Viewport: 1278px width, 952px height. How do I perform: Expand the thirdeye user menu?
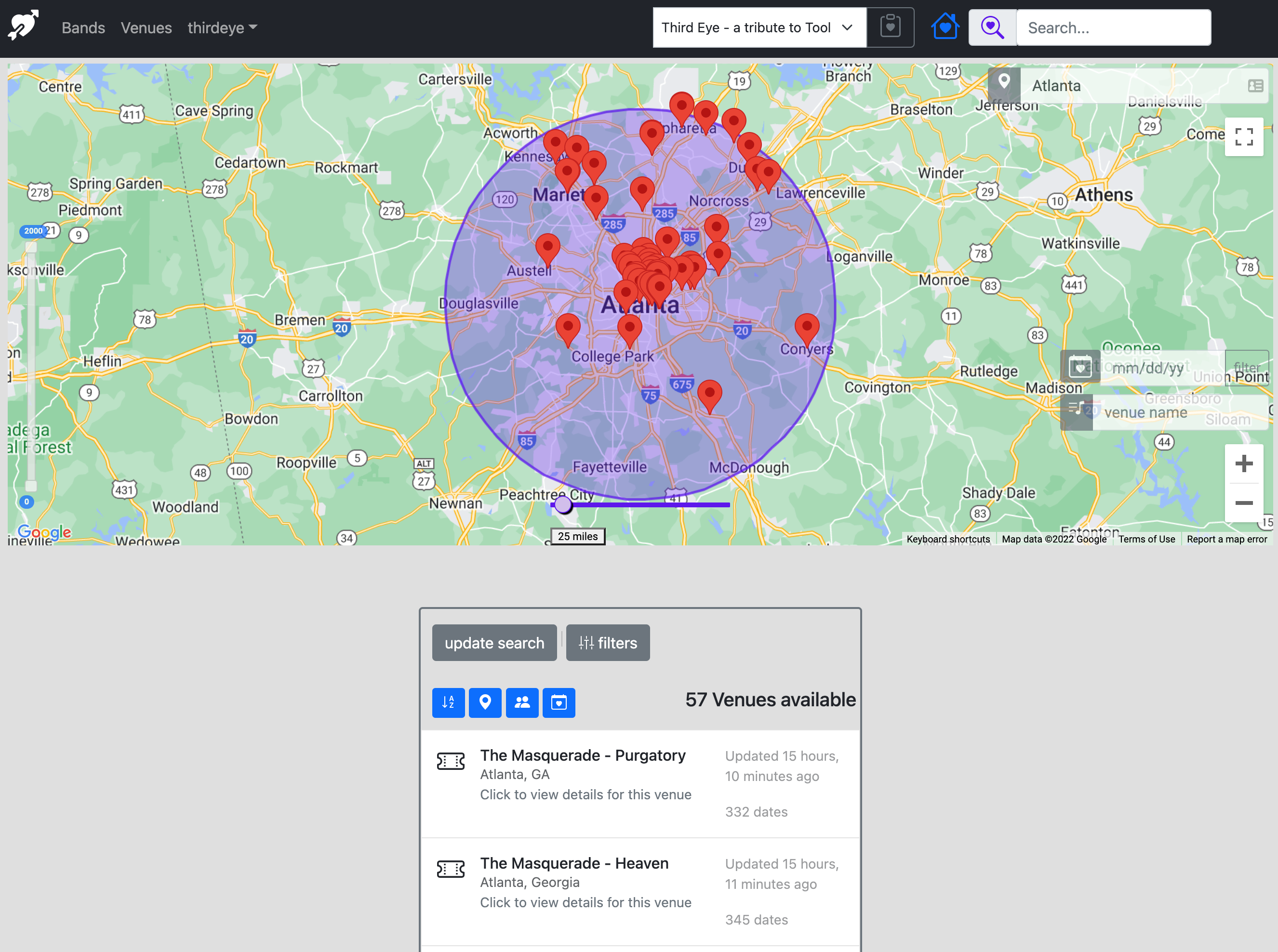pos(222,27)
